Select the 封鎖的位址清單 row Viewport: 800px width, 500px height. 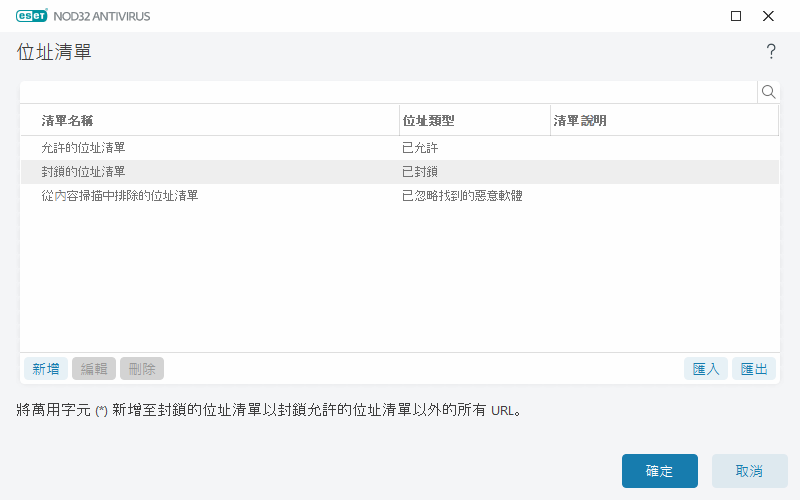pos(83,172)
